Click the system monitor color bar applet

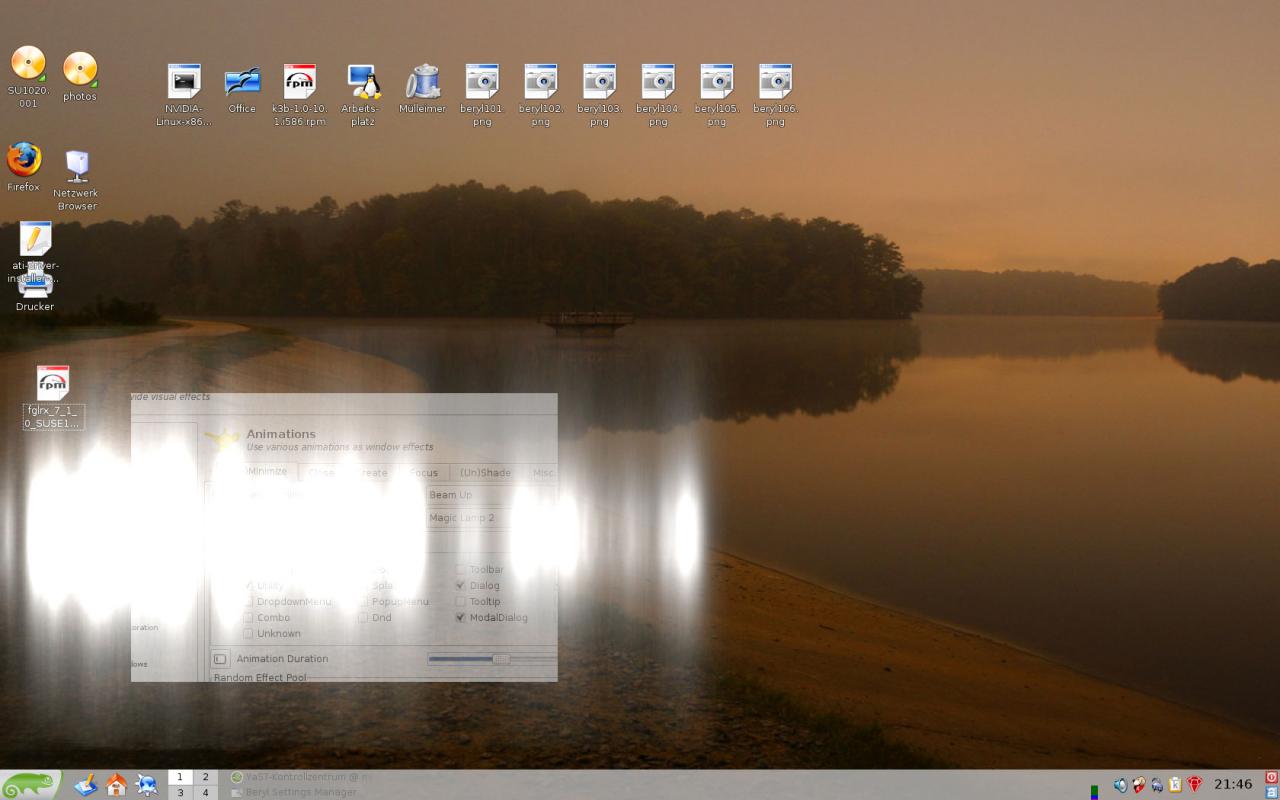pos(1094,791)
